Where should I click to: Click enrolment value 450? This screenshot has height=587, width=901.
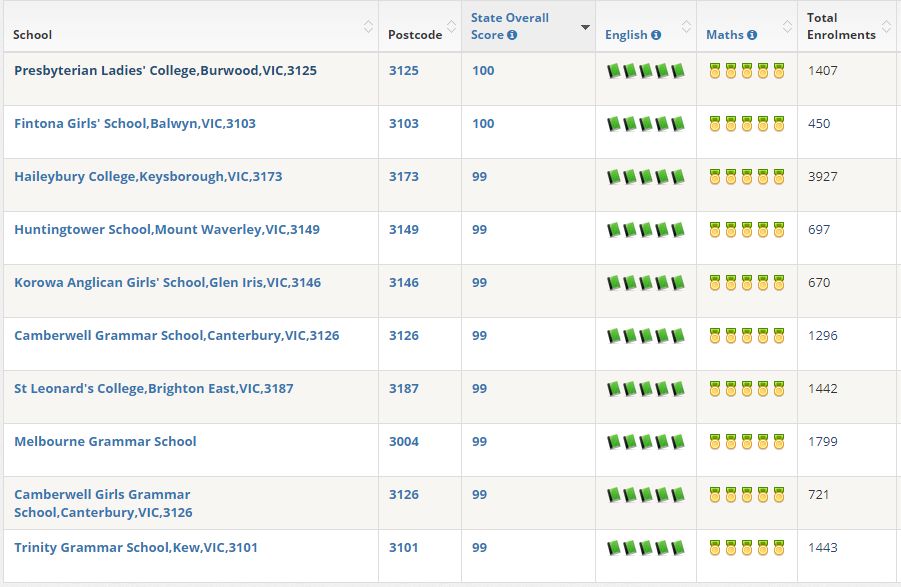click(x=819, y=123)
